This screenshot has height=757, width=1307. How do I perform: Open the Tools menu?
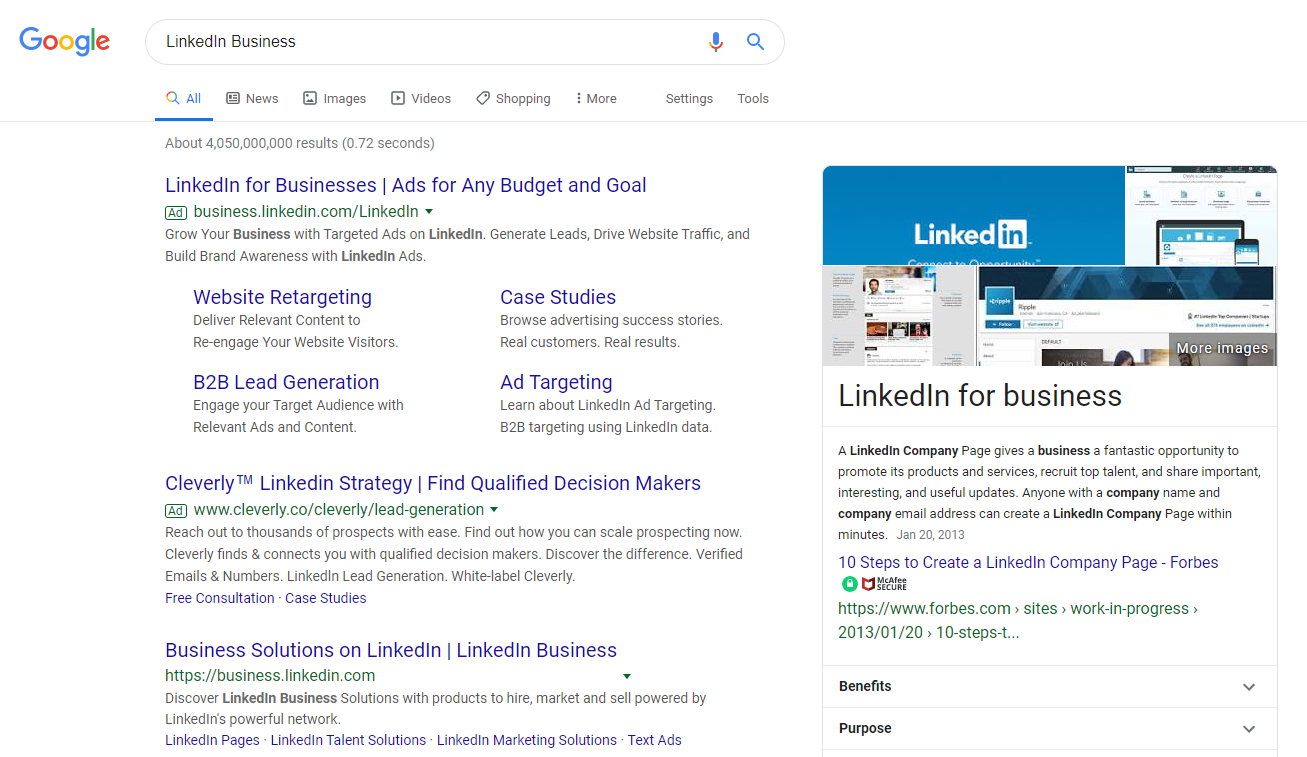(x=753, y=98)
